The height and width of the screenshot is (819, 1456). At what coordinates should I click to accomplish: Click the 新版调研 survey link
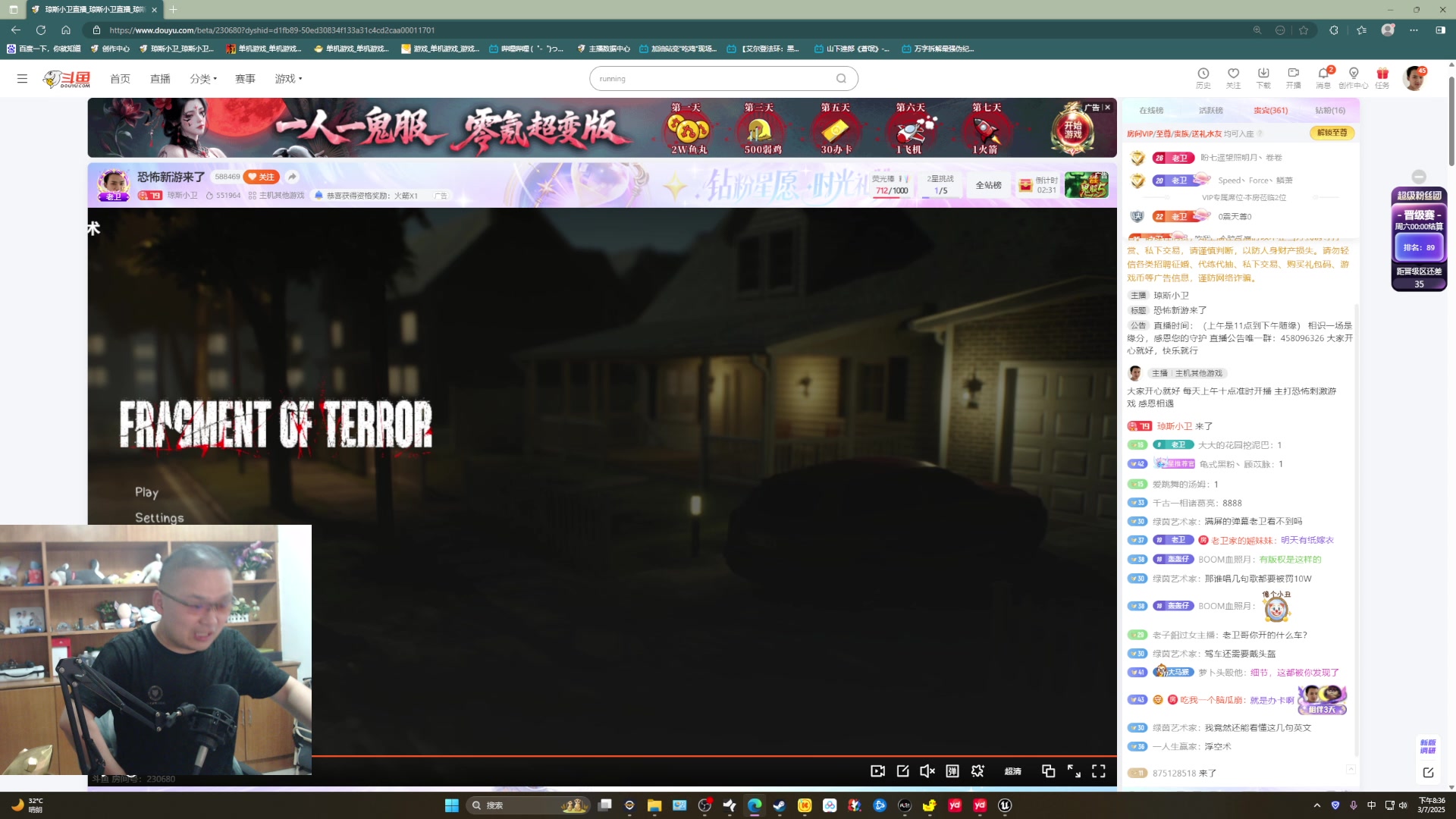click(1428, 746)
